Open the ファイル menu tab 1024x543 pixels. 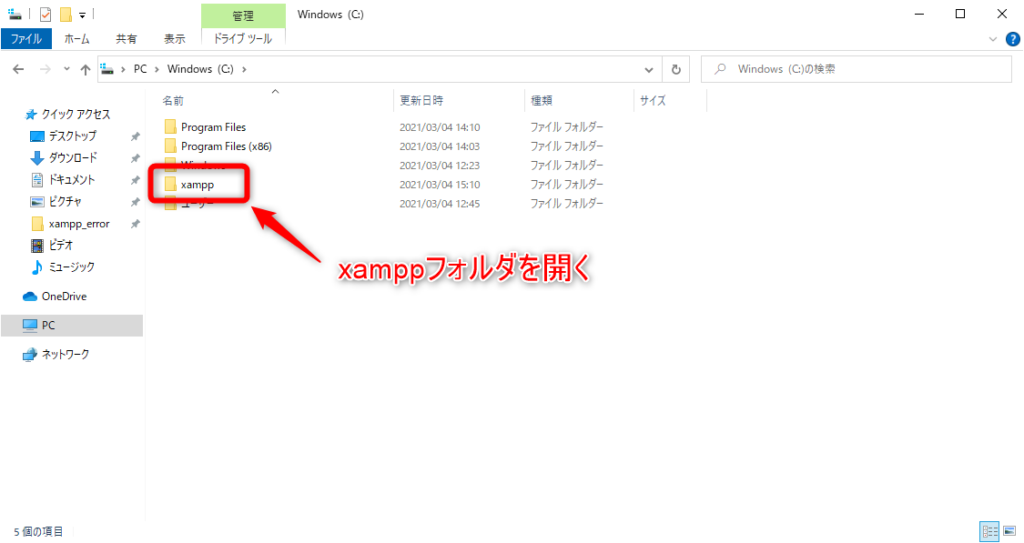(26, 39)
